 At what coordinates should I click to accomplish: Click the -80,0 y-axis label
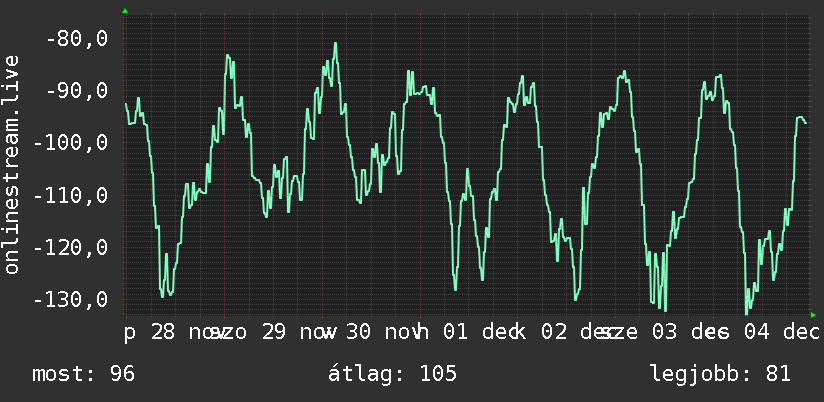tap(77, 38)
